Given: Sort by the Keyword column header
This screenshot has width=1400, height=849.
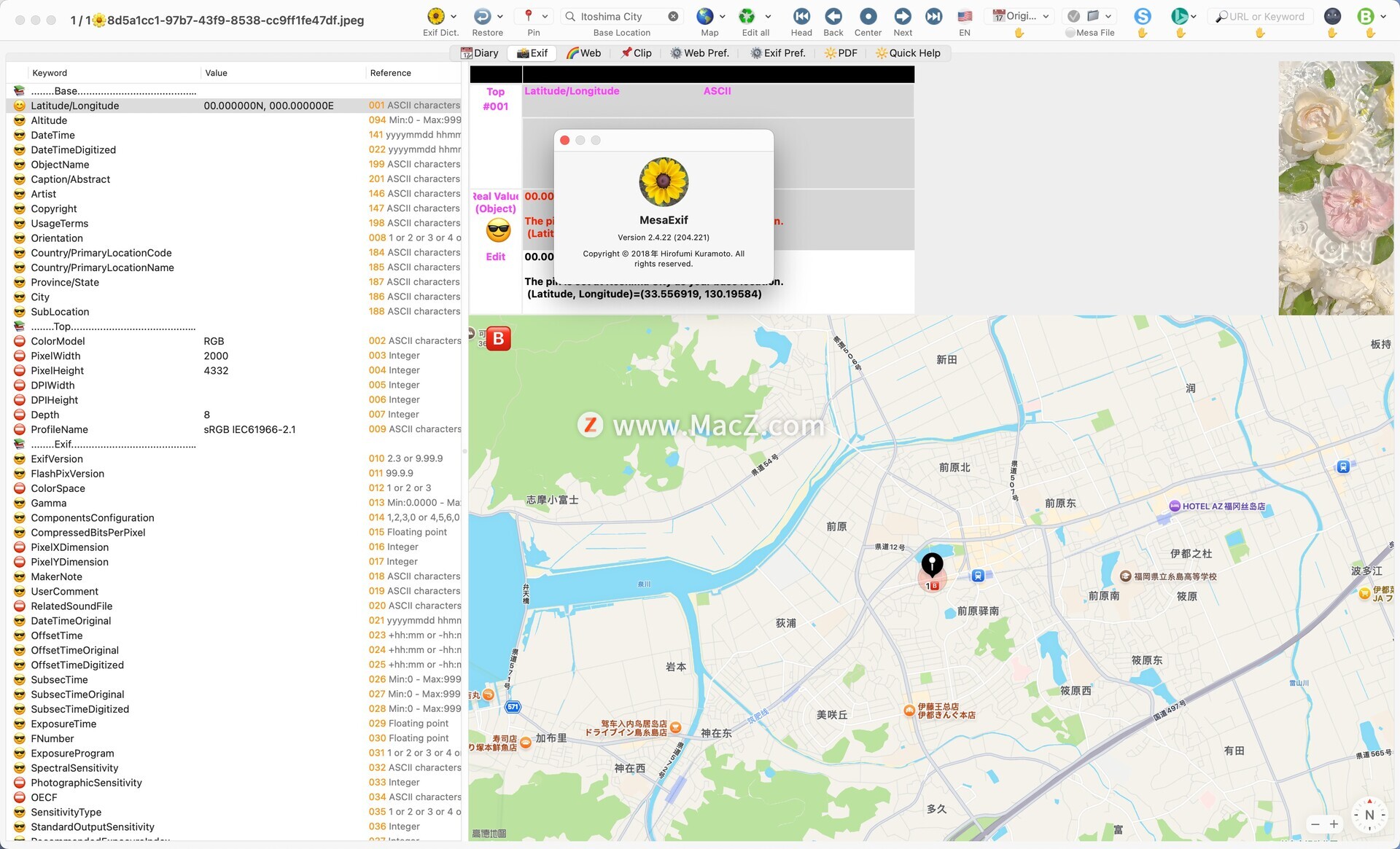Looking at the screenshot, I should coord(114,73).
